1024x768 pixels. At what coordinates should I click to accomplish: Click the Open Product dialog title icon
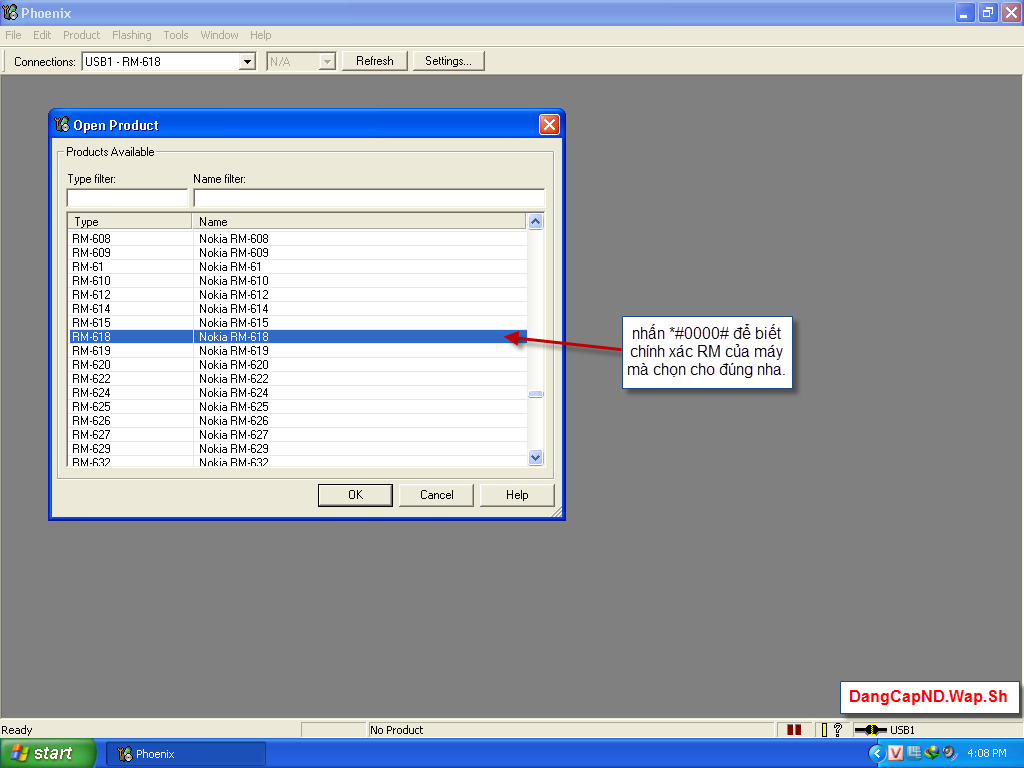(x=62, y=124)
